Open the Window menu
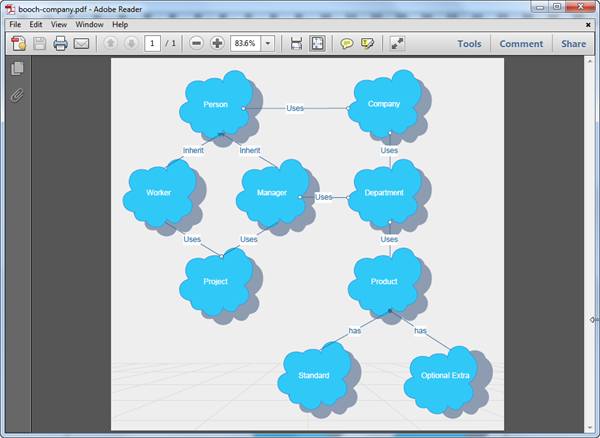This screenshot has height=438, width=600. (x=89, y=24)
